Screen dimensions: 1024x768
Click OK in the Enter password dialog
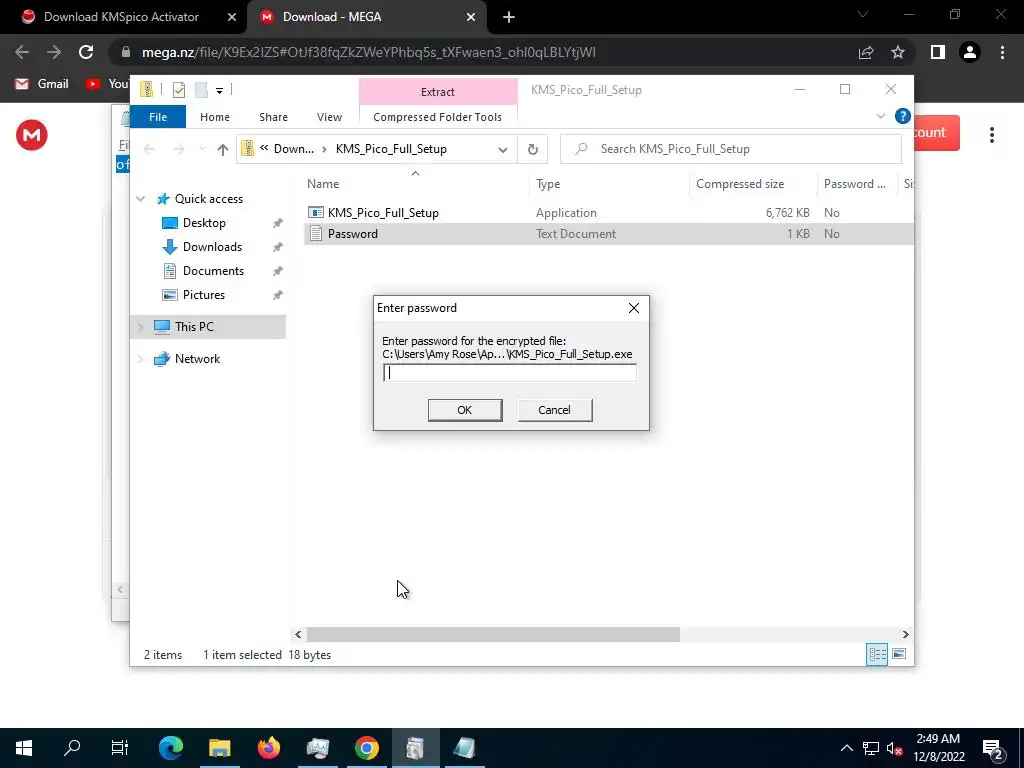click(464, 410)
